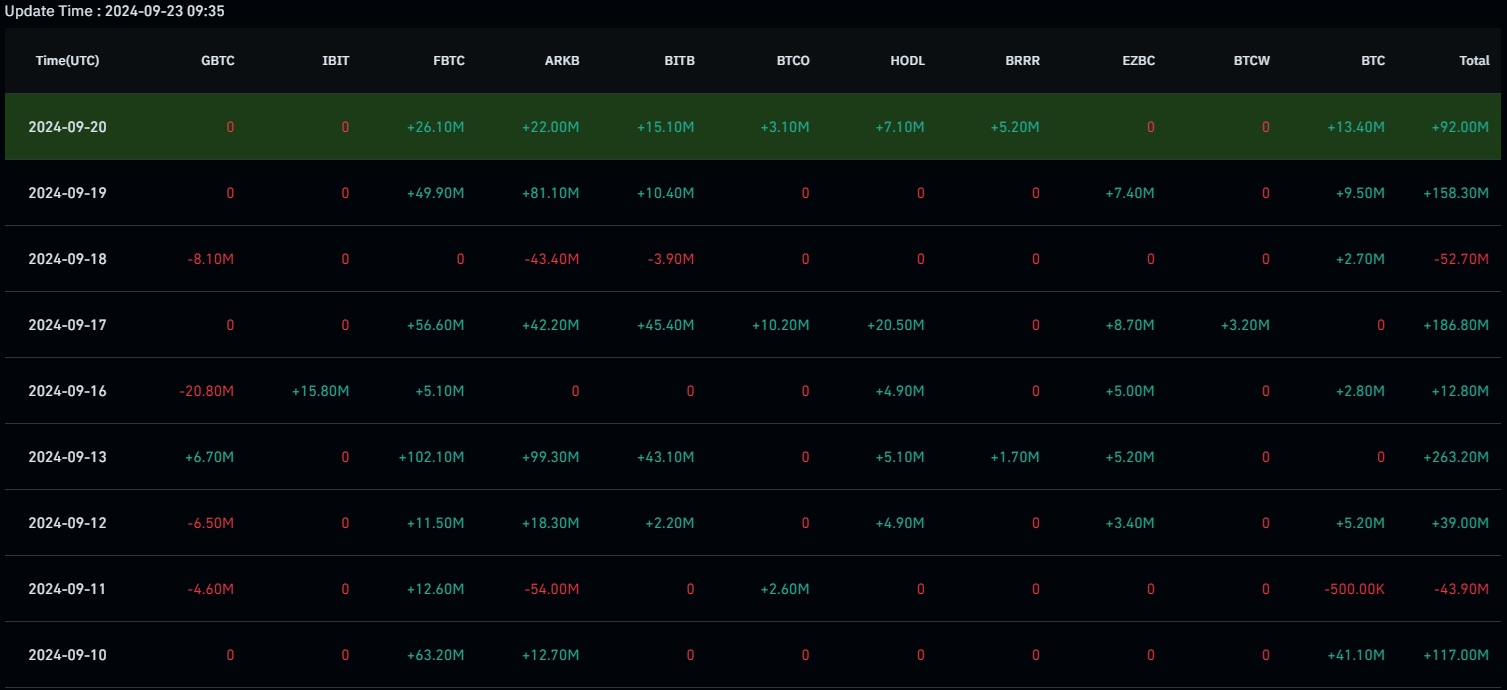Viewport: 1507px width, 690px height.
Task: Click the HODL column header
Action: click(x=907, y=61)
